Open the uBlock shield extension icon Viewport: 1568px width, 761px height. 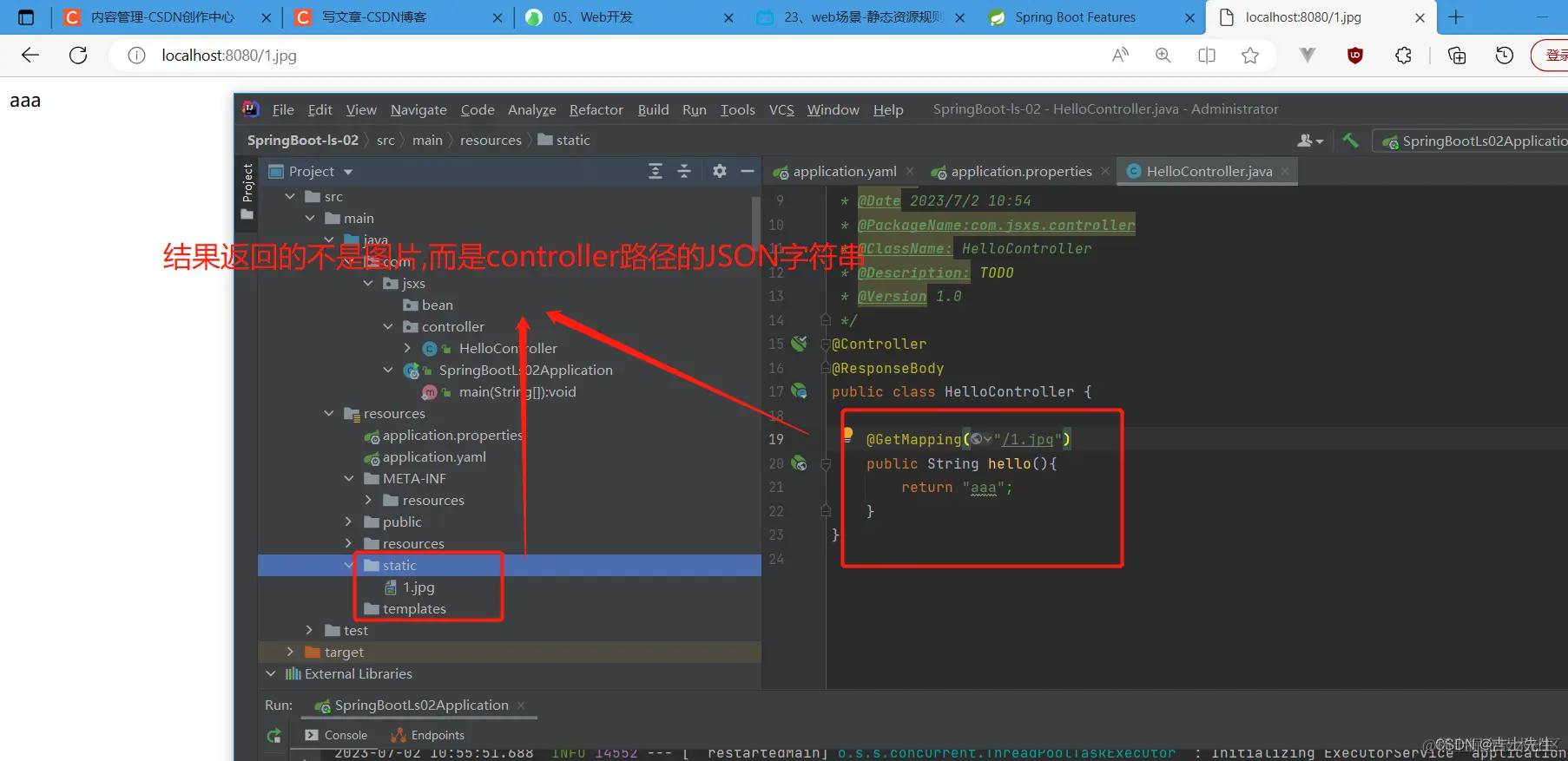[1355, 56]
